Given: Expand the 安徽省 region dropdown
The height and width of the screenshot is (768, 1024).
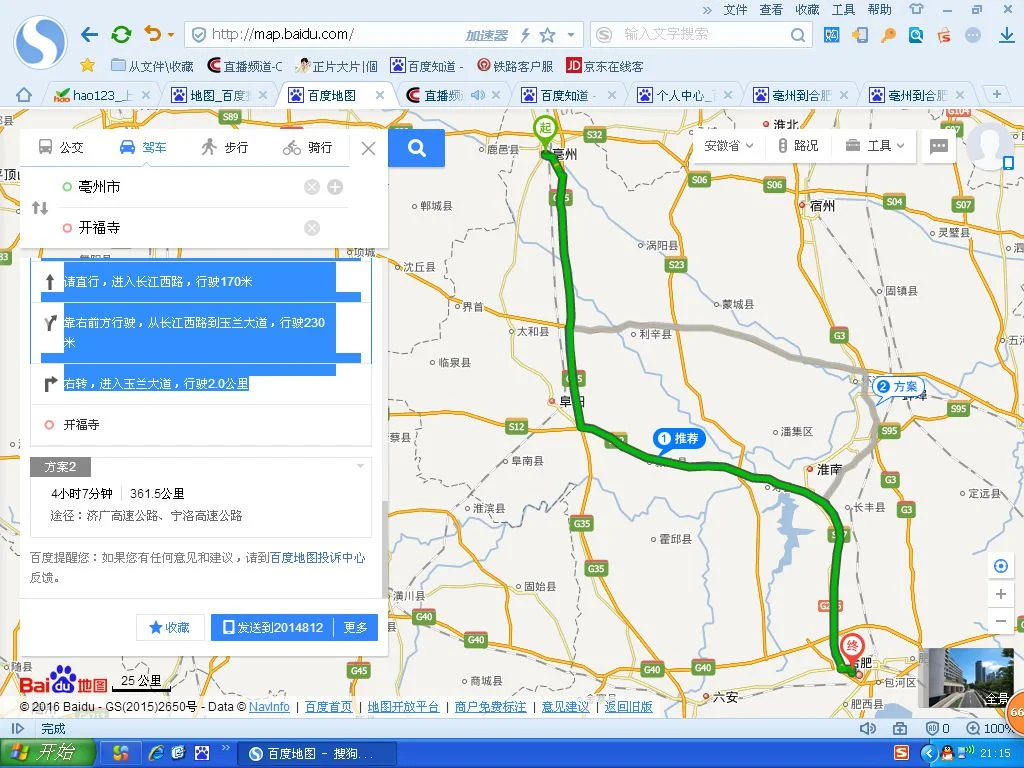Looking at the screenshot, I should (x=728, y=146).
